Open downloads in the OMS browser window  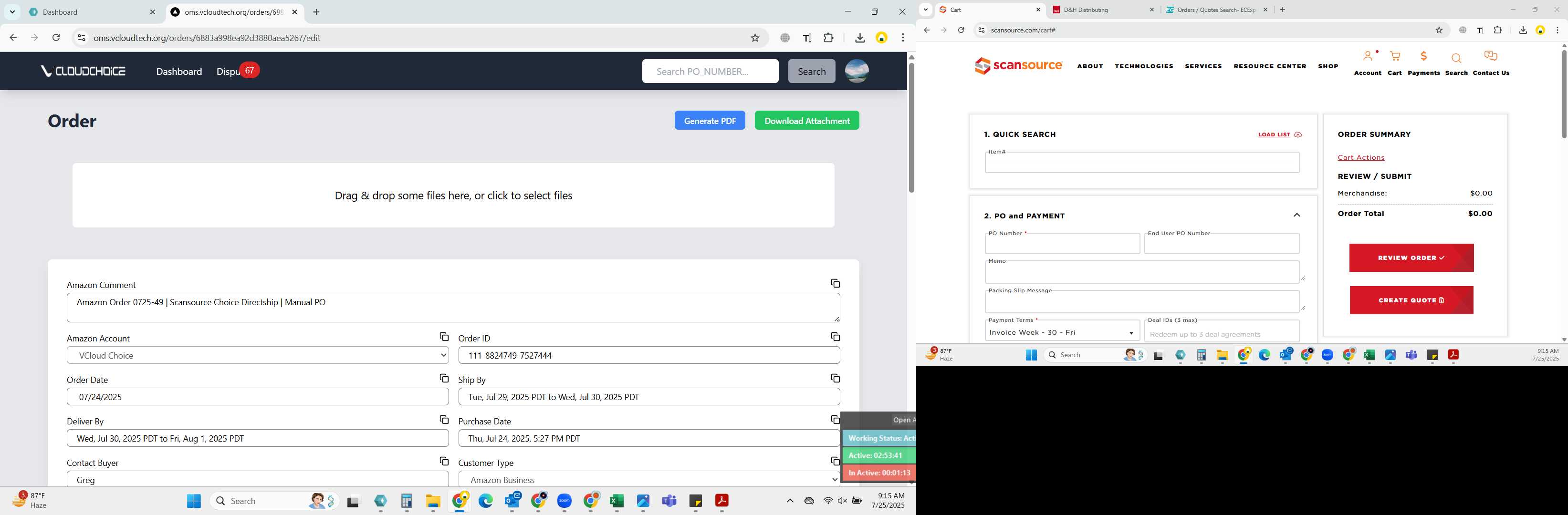859,38
